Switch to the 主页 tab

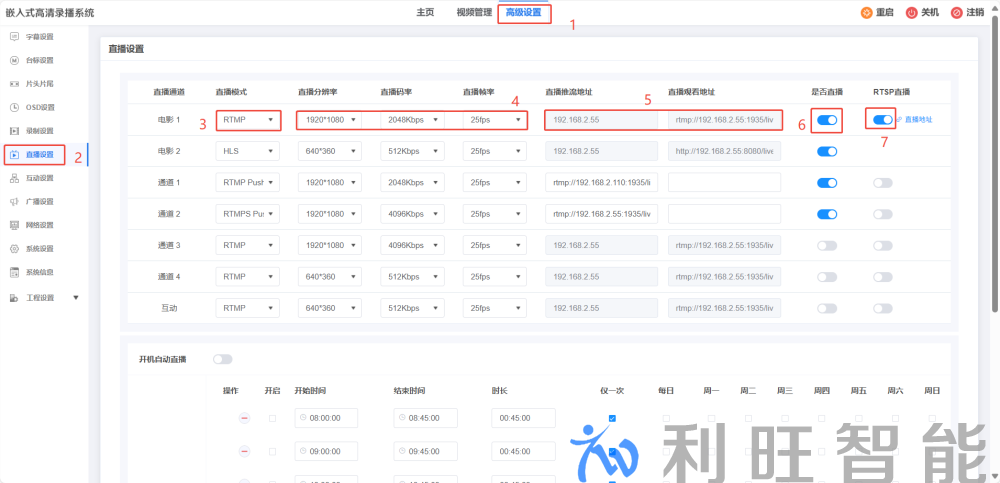coord(425,12)
